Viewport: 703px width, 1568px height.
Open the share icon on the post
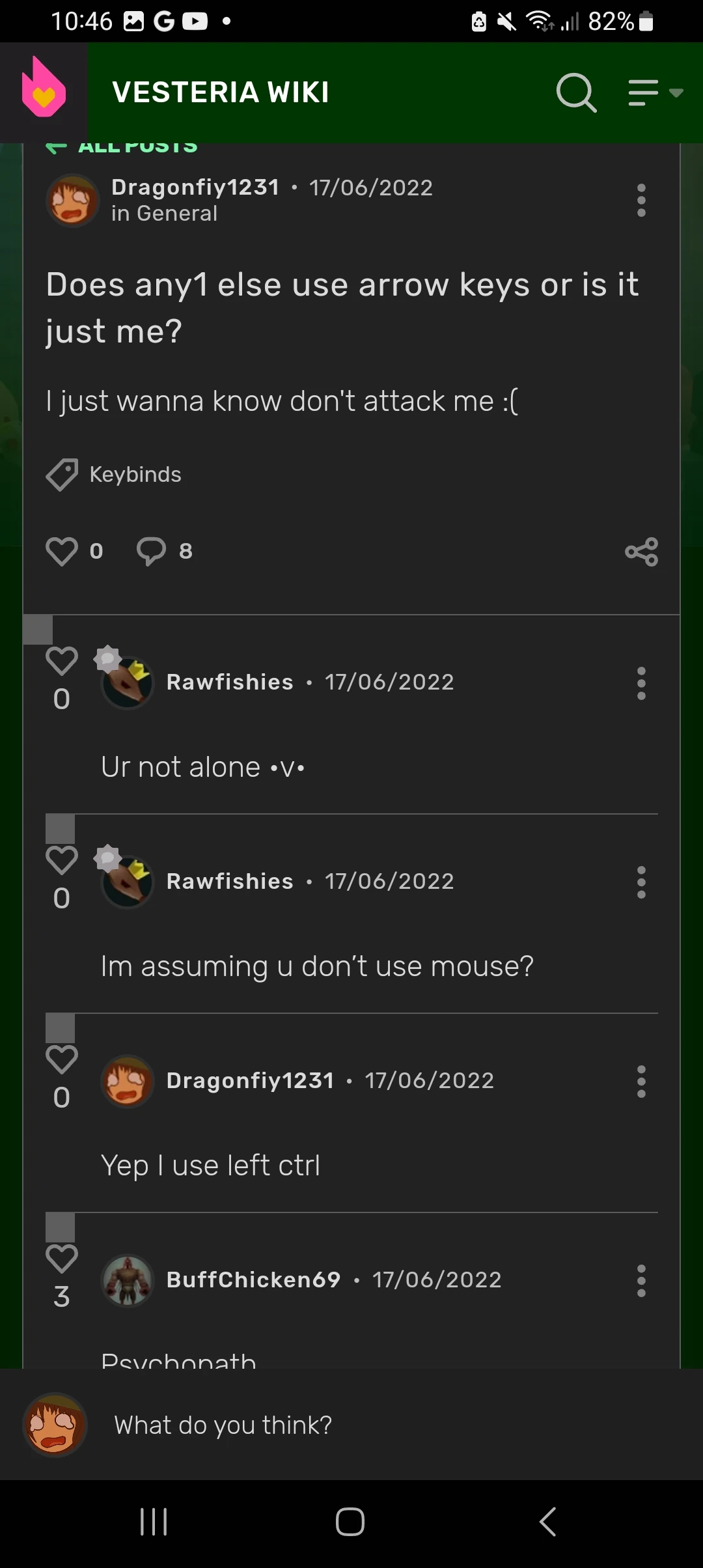tap(641, 551)
